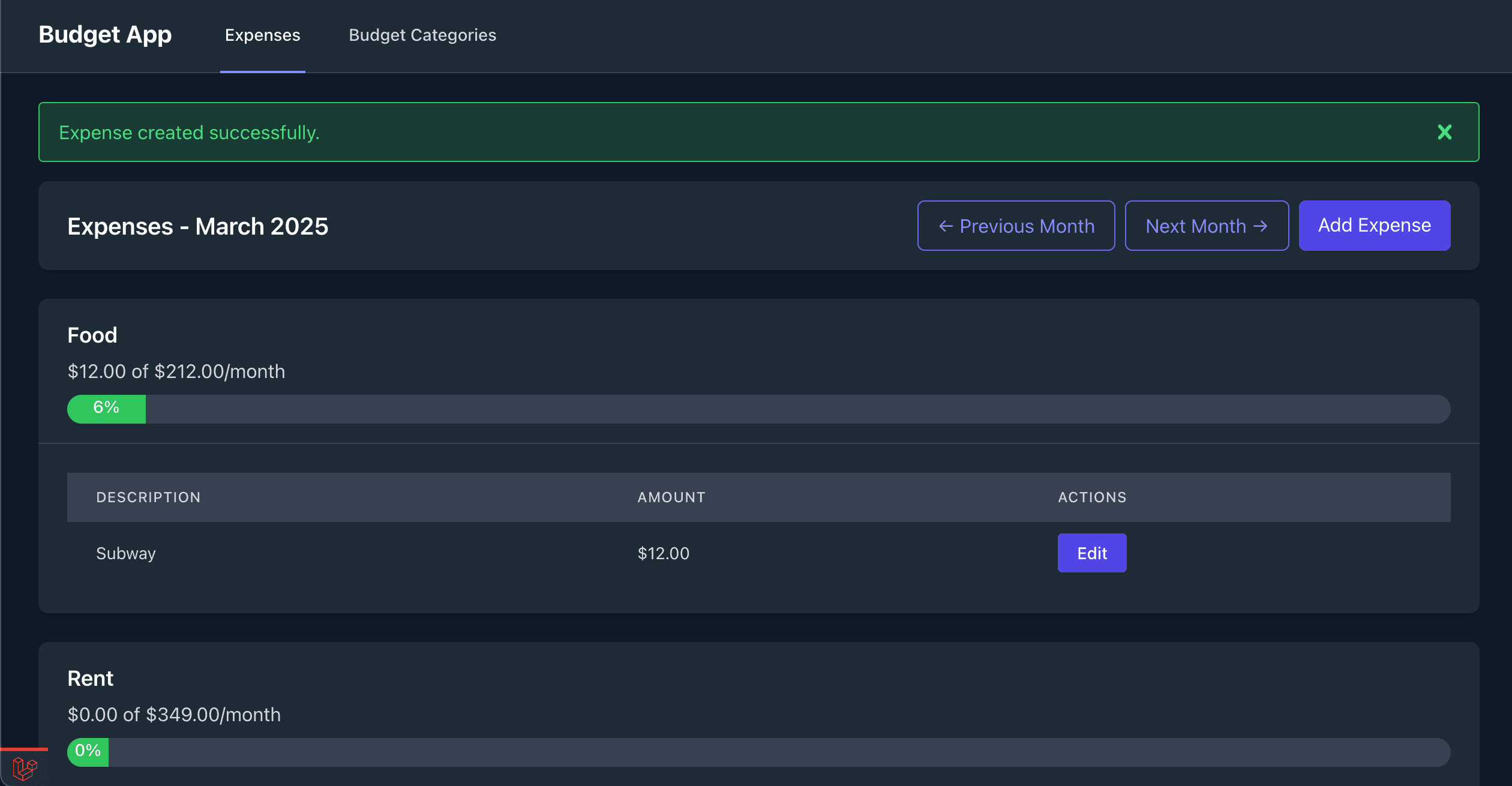Image resolution: width=1512 pixels, height=786 pixels.
Task: Open the Budget Categories tab
Action: click(422, 35)
